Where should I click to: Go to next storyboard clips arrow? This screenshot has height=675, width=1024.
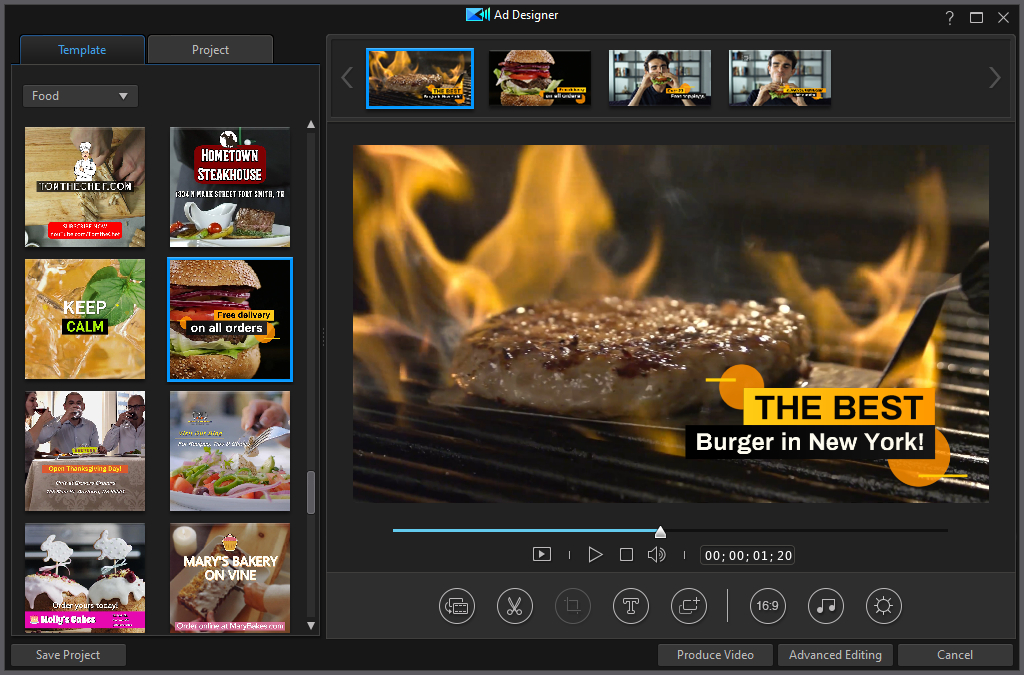(x=994, y=78)
